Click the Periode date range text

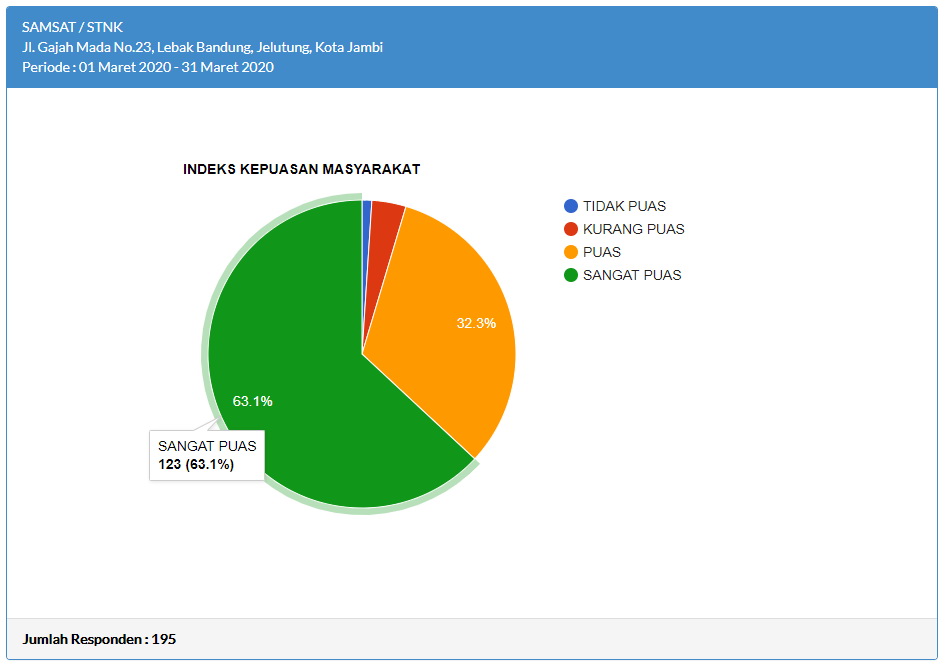[147, 67]
